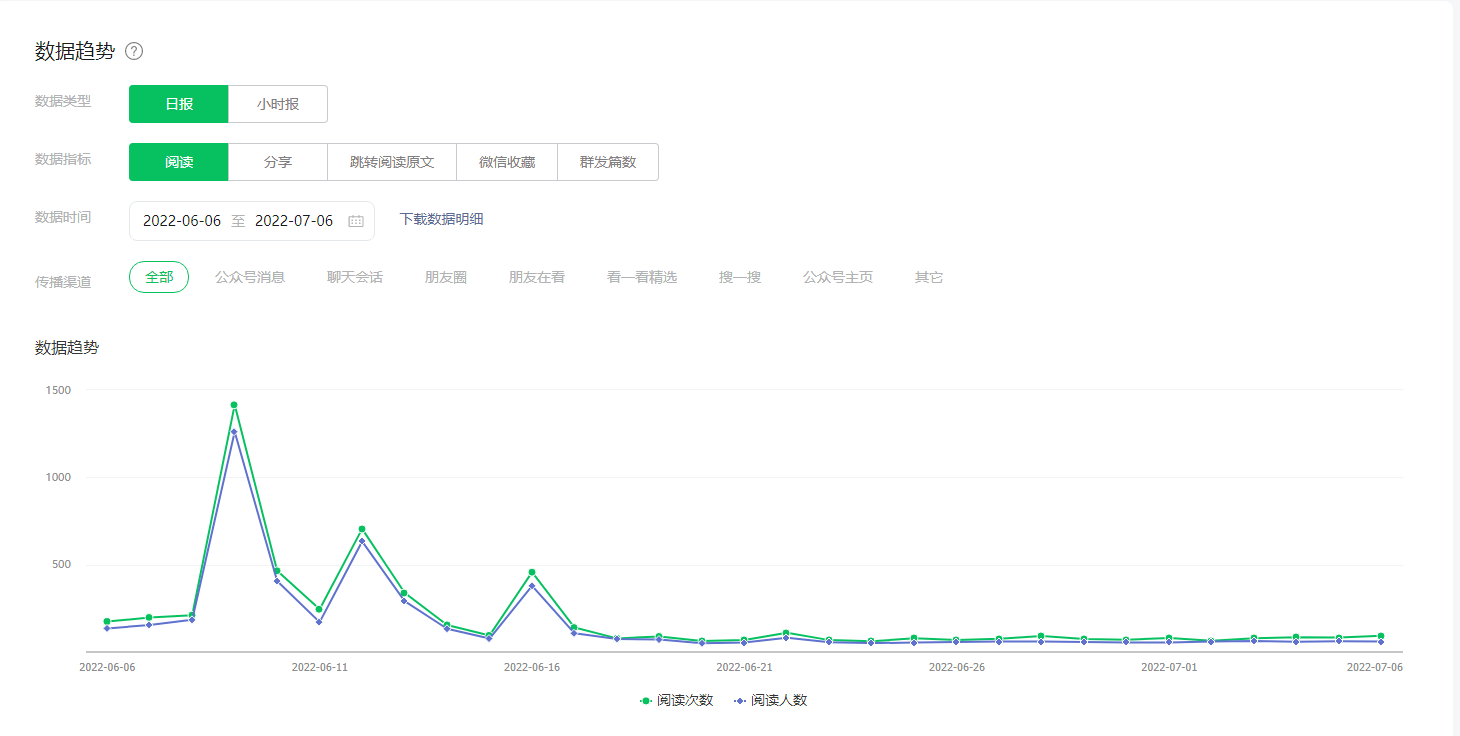Click end date 2022-07-06 field
Screen dimensions: 1460x736
point(294,221)
